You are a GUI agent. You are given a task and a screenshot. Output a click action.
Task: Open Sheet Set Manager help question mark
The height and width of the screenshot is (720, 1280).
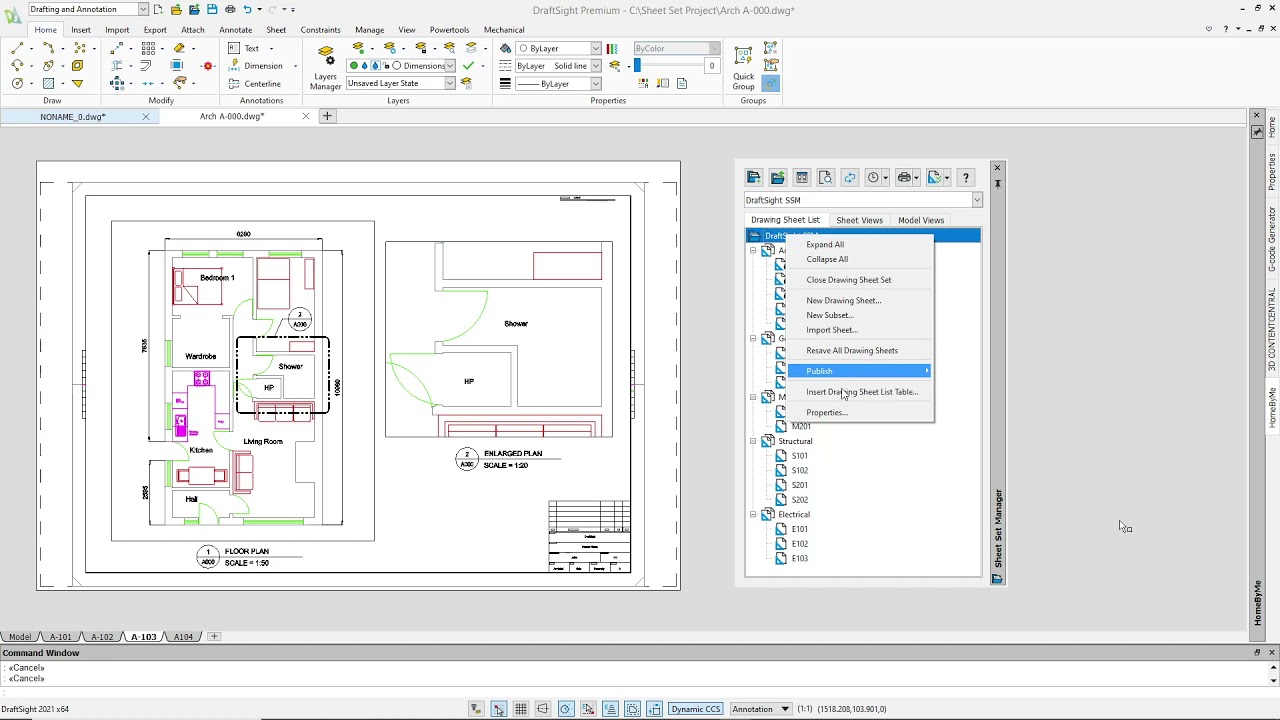(965, 177)
